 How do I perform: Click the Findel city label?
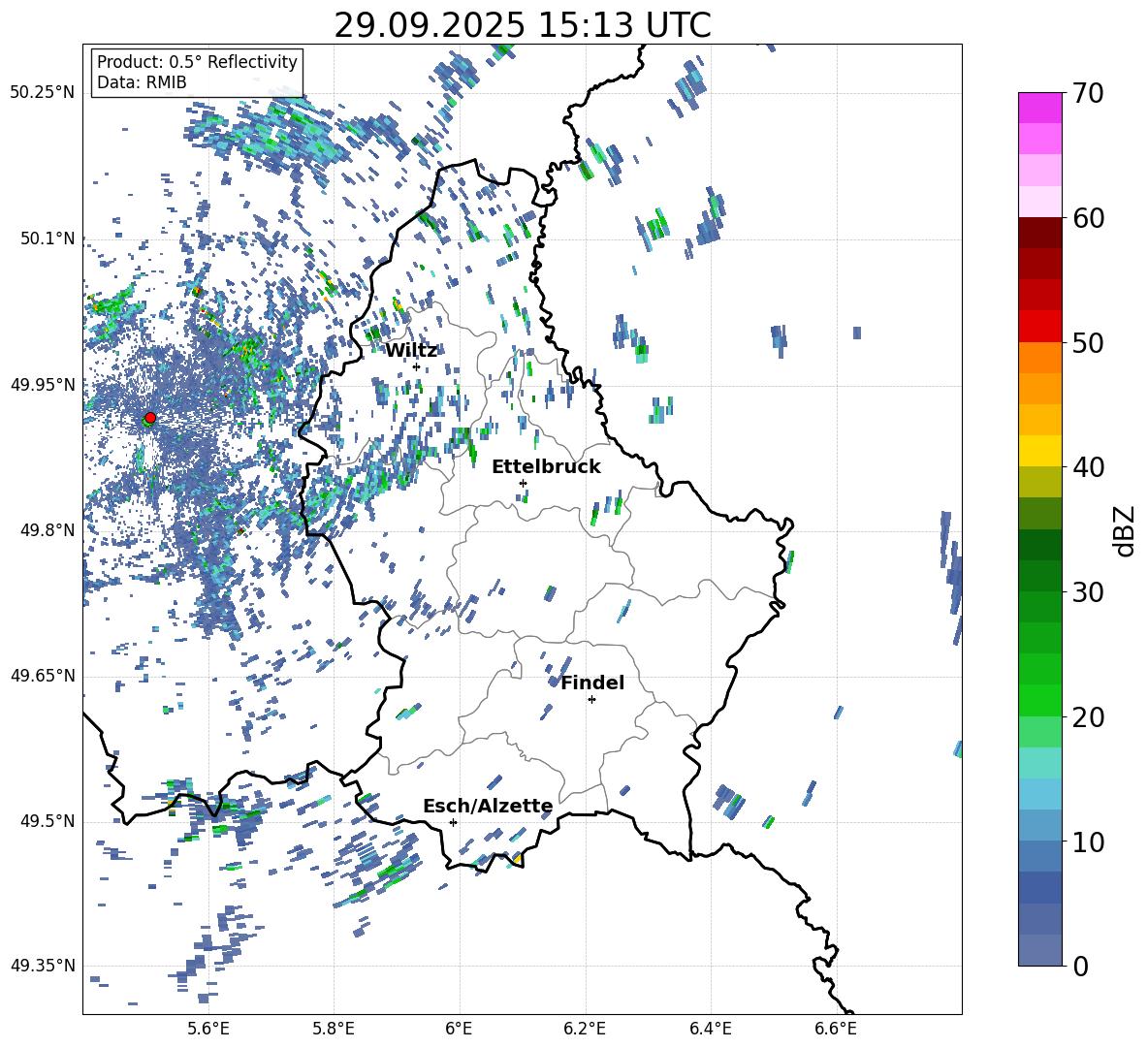(x=592, y=683)
